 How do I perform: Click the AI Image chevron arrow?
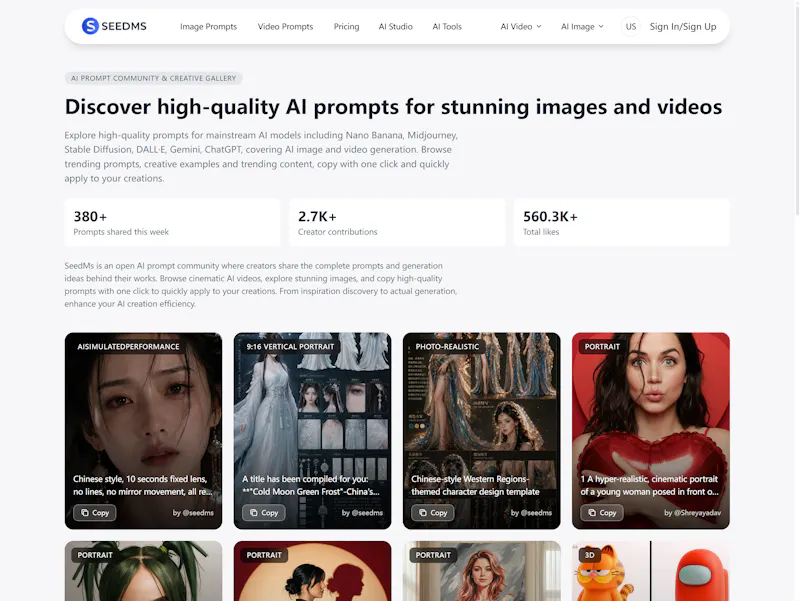[601, 27]
